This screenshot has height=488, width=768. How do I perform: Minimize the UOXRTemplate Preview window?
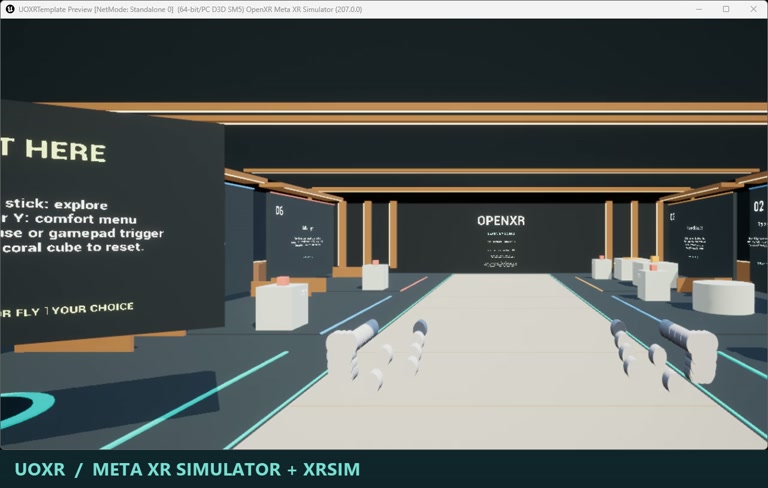click(699, 9)
